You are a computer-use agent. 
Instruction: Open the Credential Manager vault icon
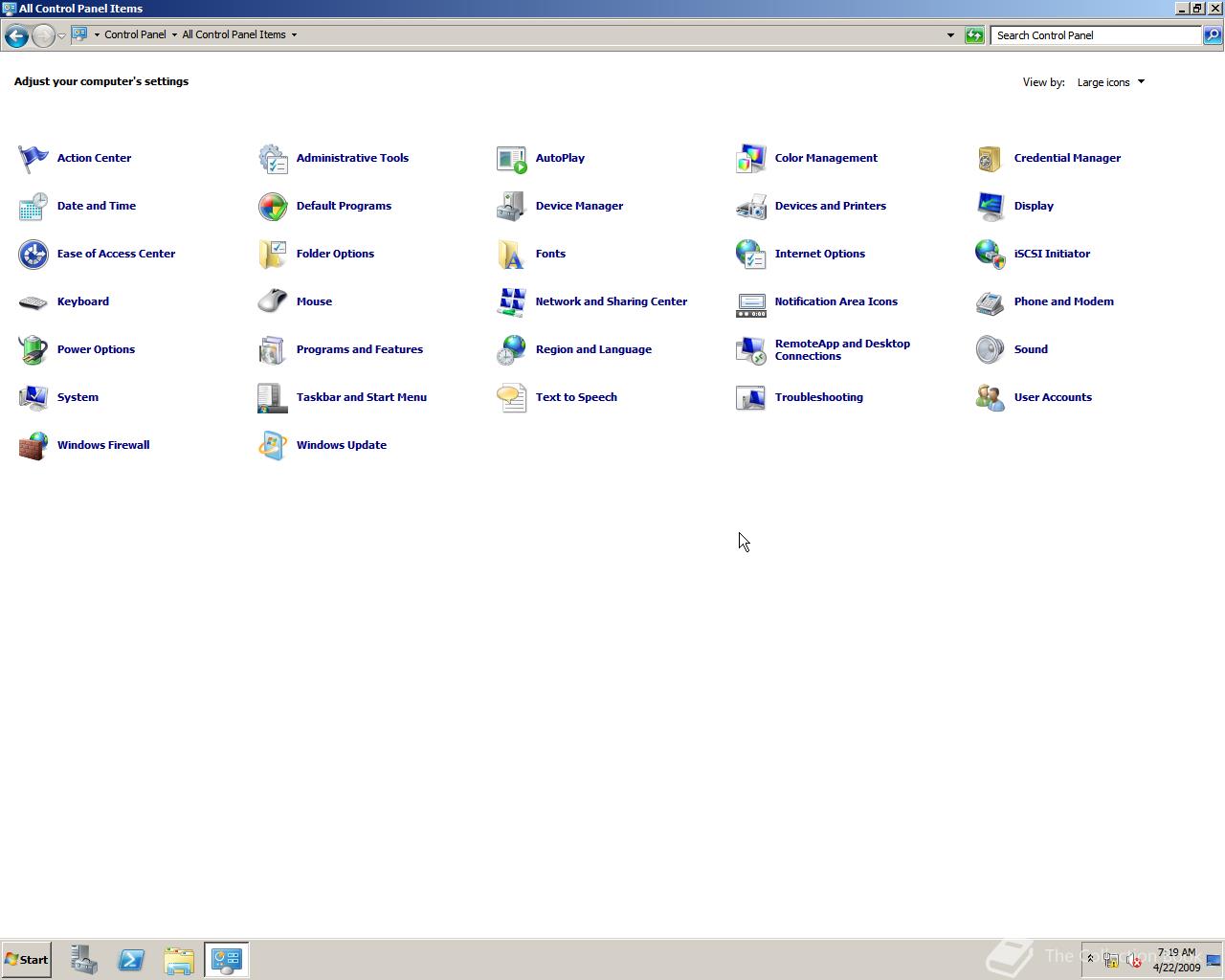point(991,159)
